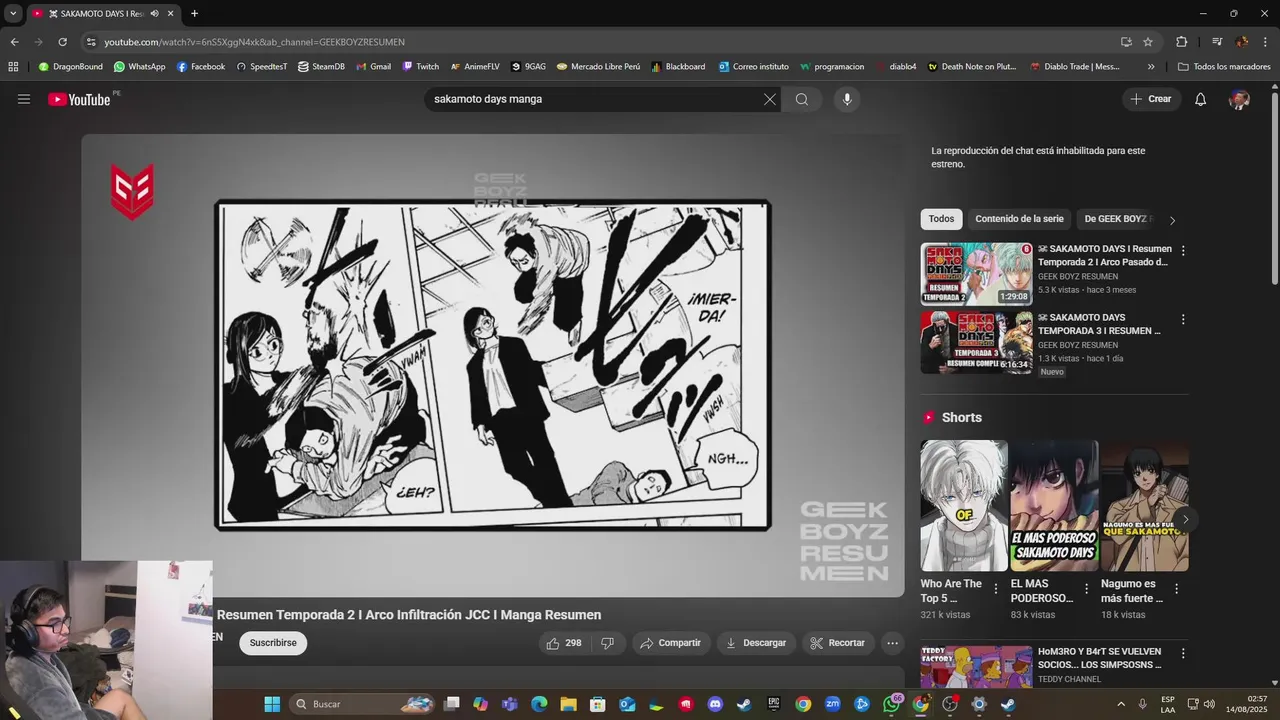Screen dimensions: 1280x720
Task: Expand hidden bookmarks with double chevron
Action: tap(1151, 67)
